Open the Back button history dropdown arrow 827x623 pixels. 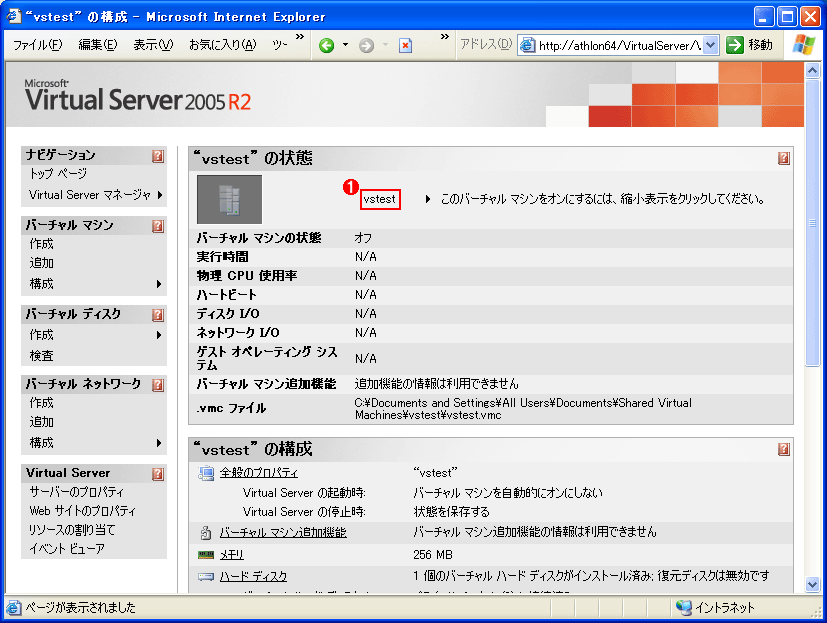click(345, 45)
